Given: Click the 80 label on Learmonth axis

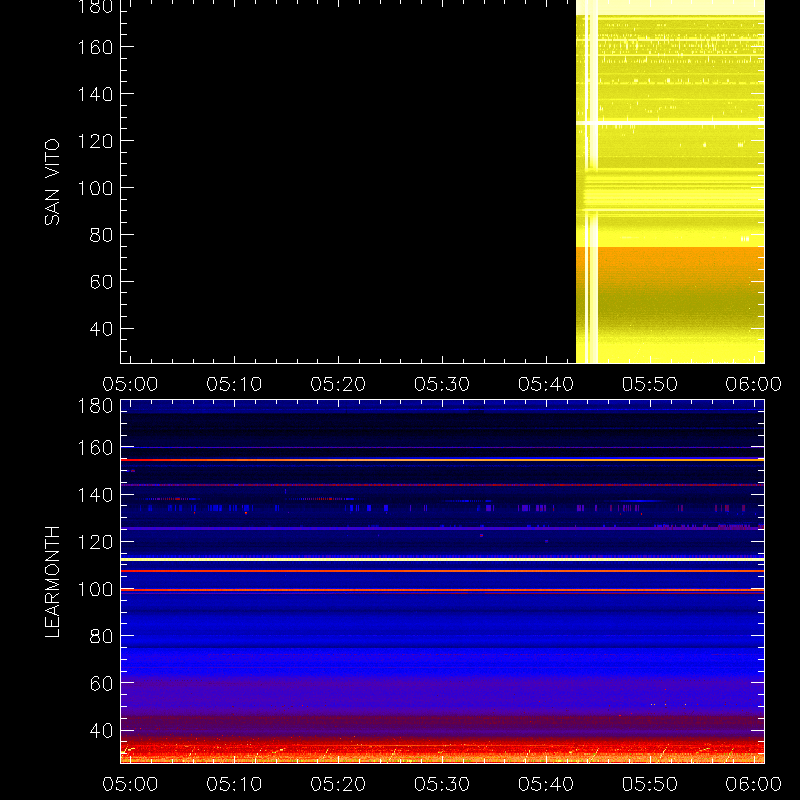Looking at the screenshot, I should [101, 636].
